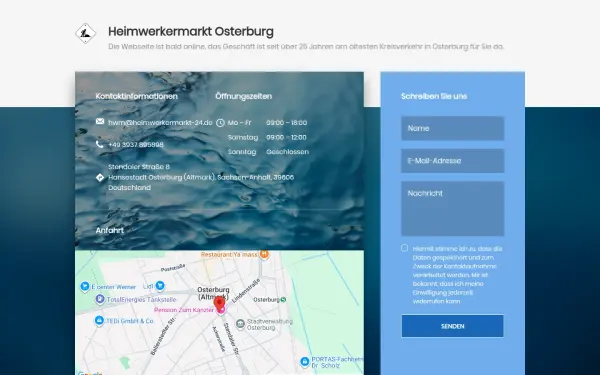Screen dimensions: 600x375
Task: Focus the E-Mail-Adresse input field
Action: [453, 161]
